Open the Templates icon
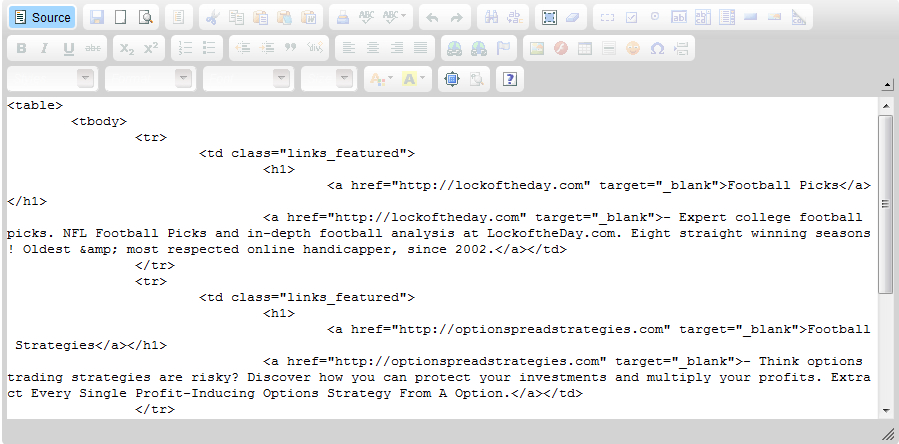This screenshot has width=899, height=444. coord(178,18)
